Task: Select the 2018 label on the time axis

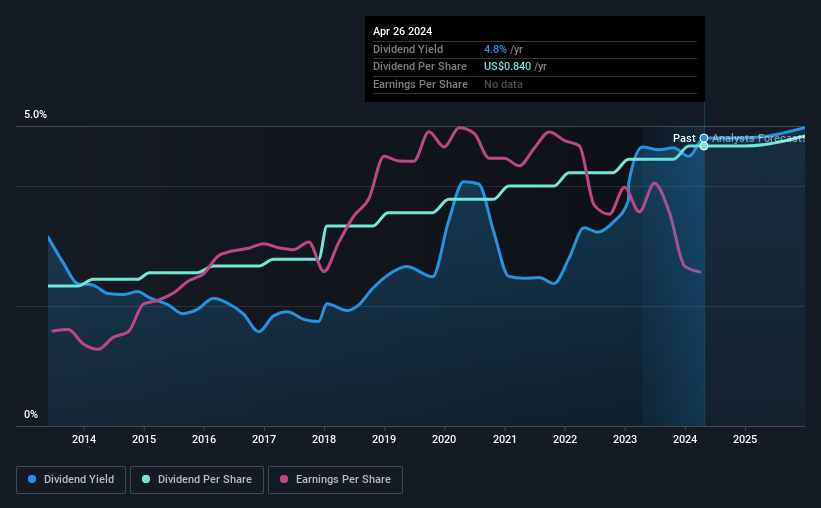Action: pyautogui.click(x=324, y=439)
